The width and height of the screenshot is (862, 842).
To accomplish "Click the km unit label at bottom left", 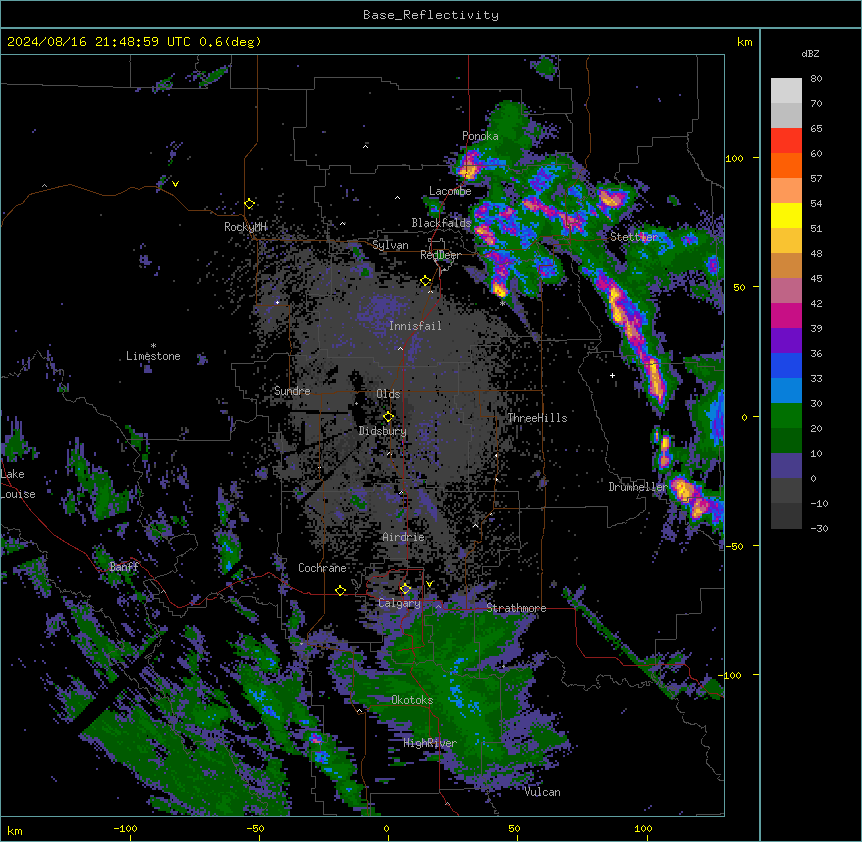I will [15, 830].
